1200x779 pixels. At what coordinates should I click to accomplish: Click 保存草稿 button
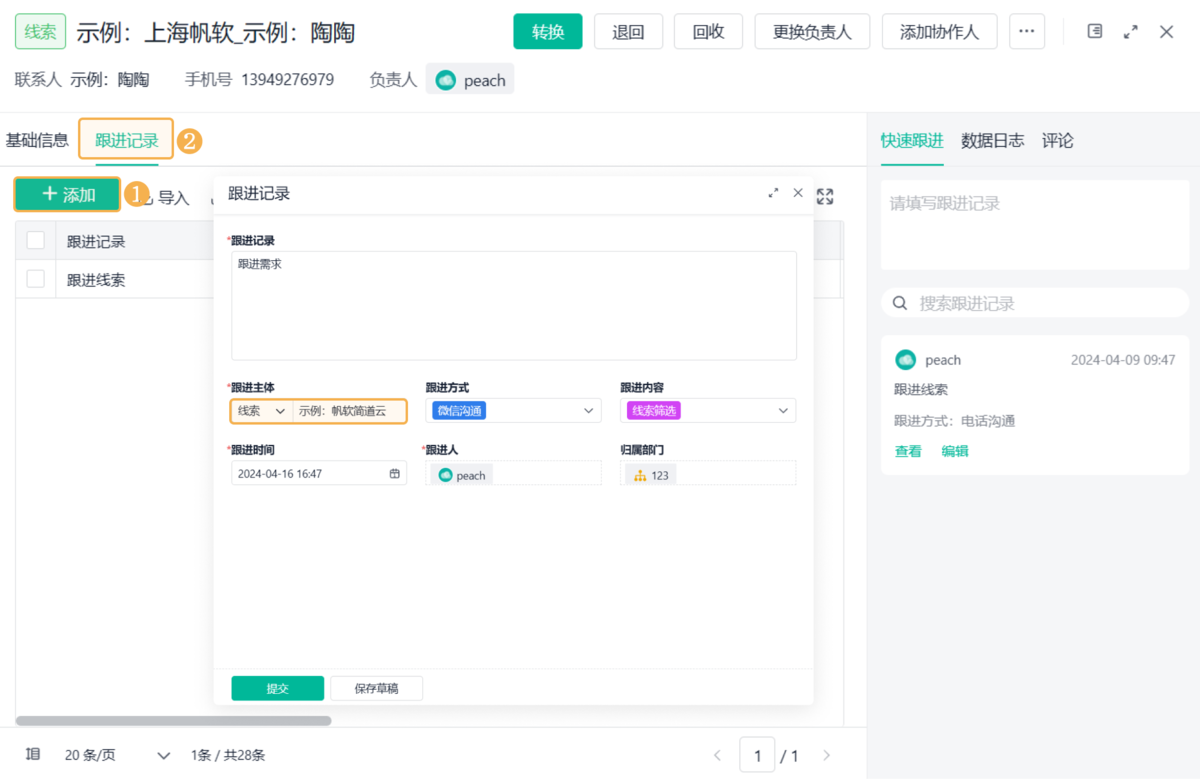pos(376,688)
